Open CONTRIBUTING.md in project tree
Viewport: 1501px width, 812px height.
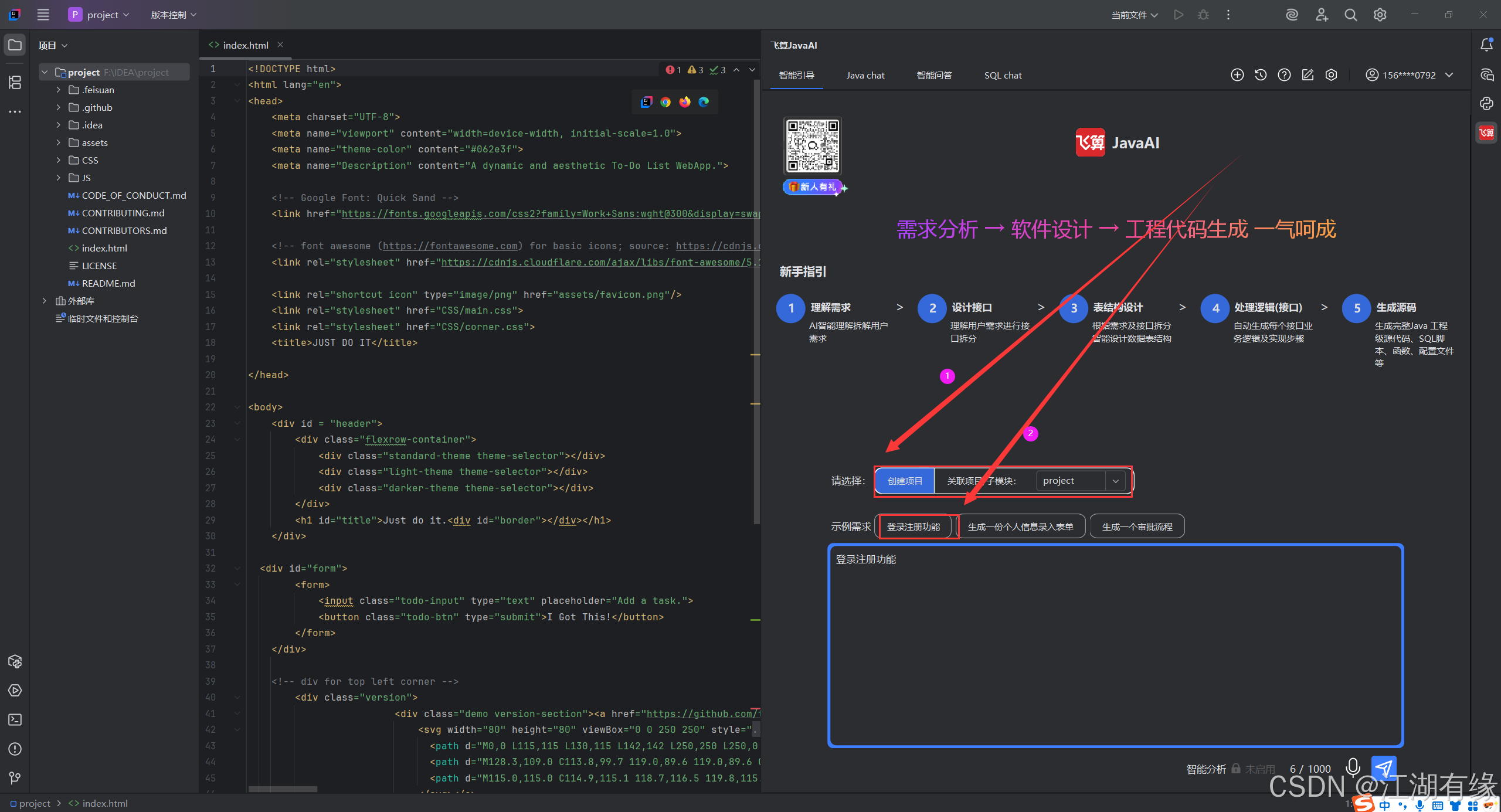tap(123, 213)
